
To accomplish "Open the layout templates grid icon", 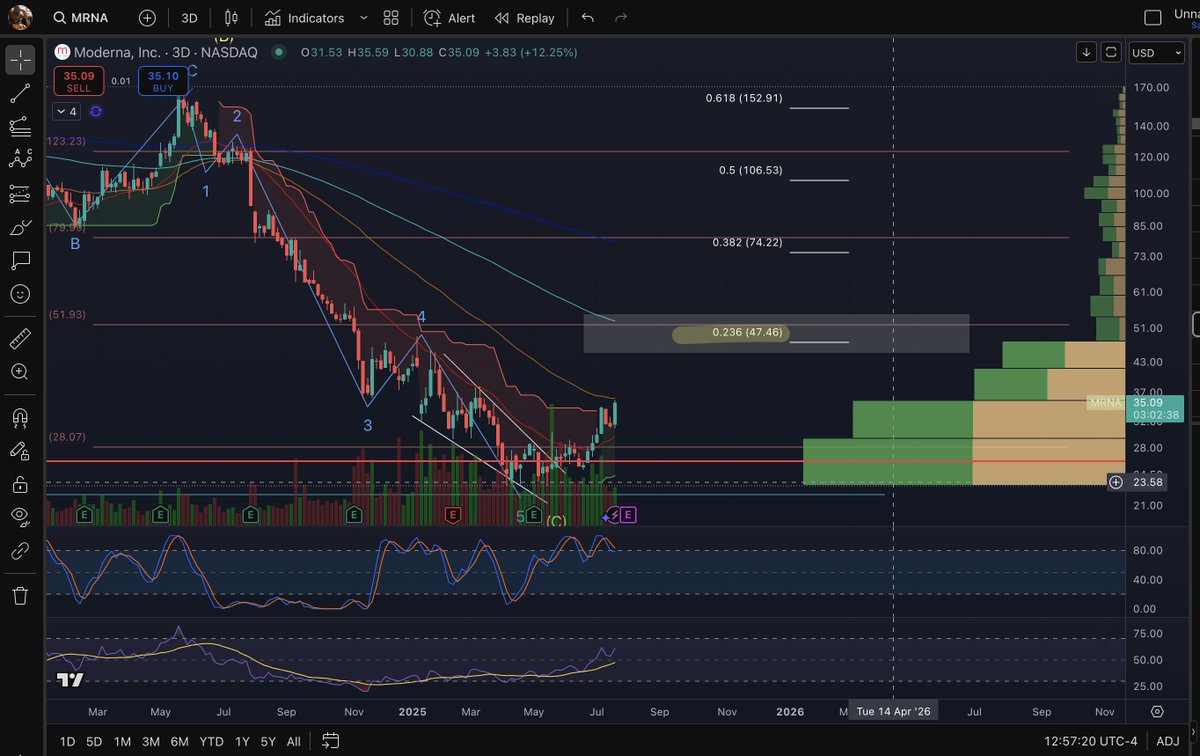I will pyautogui.click(x=391, y=18).
